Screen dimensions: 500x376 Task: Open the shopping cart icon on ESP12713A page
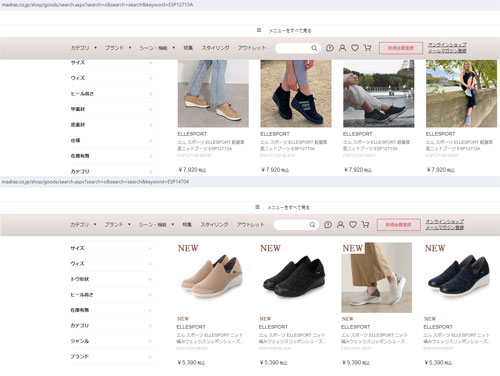click(x=368, y=48)
